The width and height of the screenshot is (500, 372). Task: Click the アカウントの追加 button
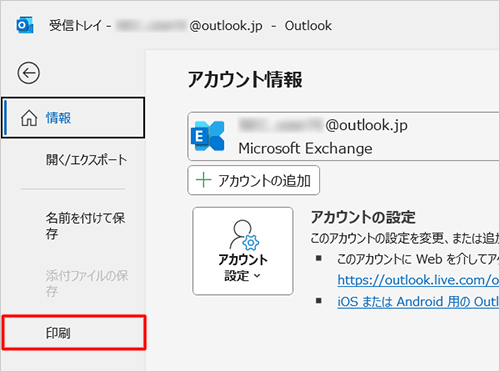(254, 180)
